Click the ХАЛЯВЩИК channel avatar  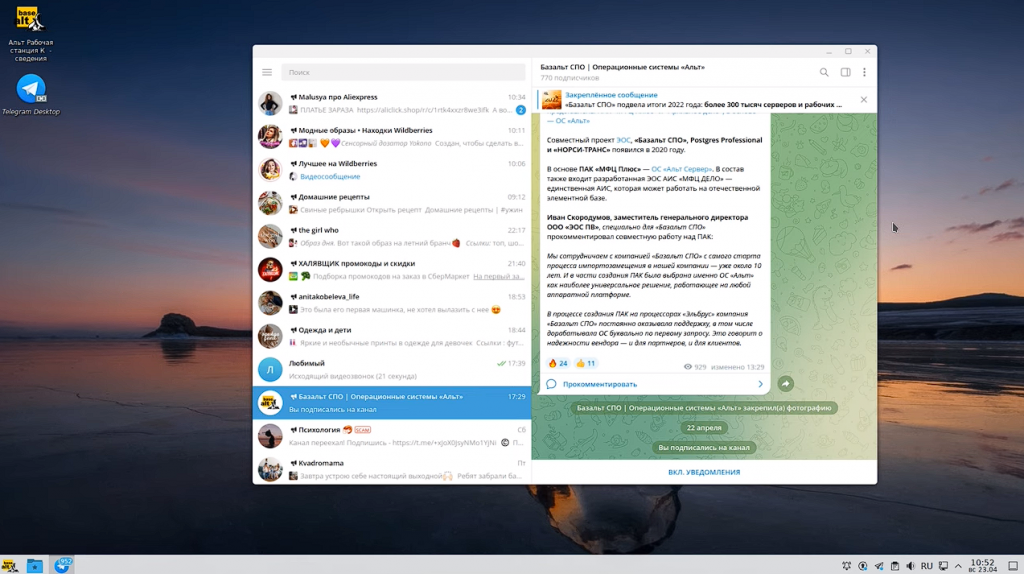pyautogui.click(x=270, y=270)
